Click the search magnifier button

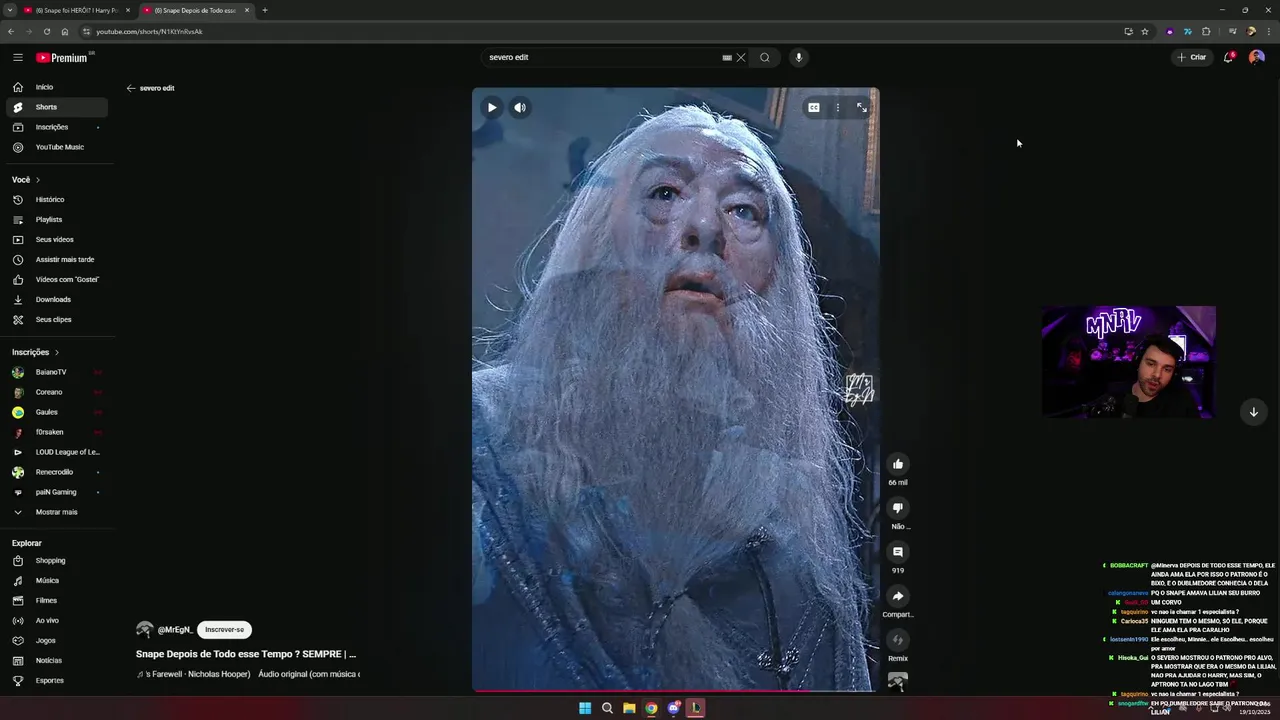(x=765, y=57)
